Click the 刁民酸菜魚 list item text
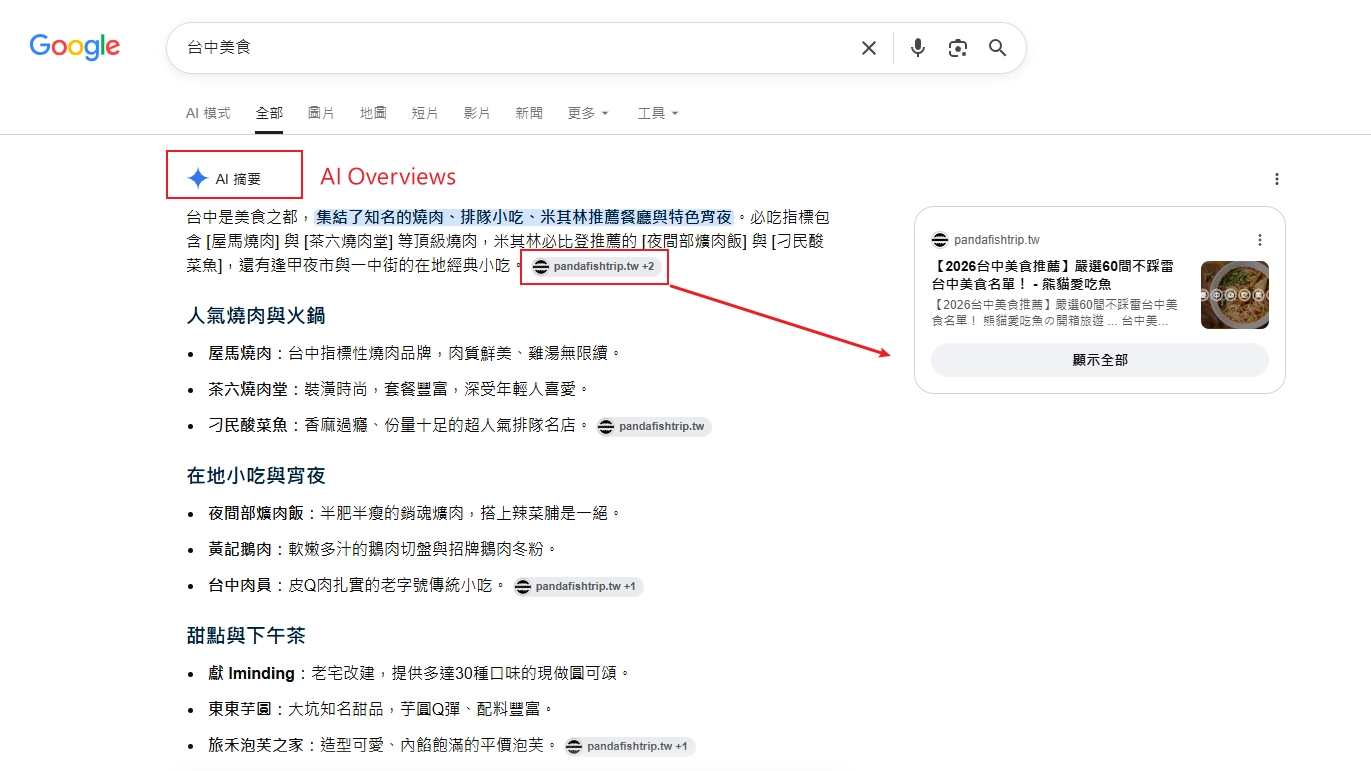 [400, 425]
